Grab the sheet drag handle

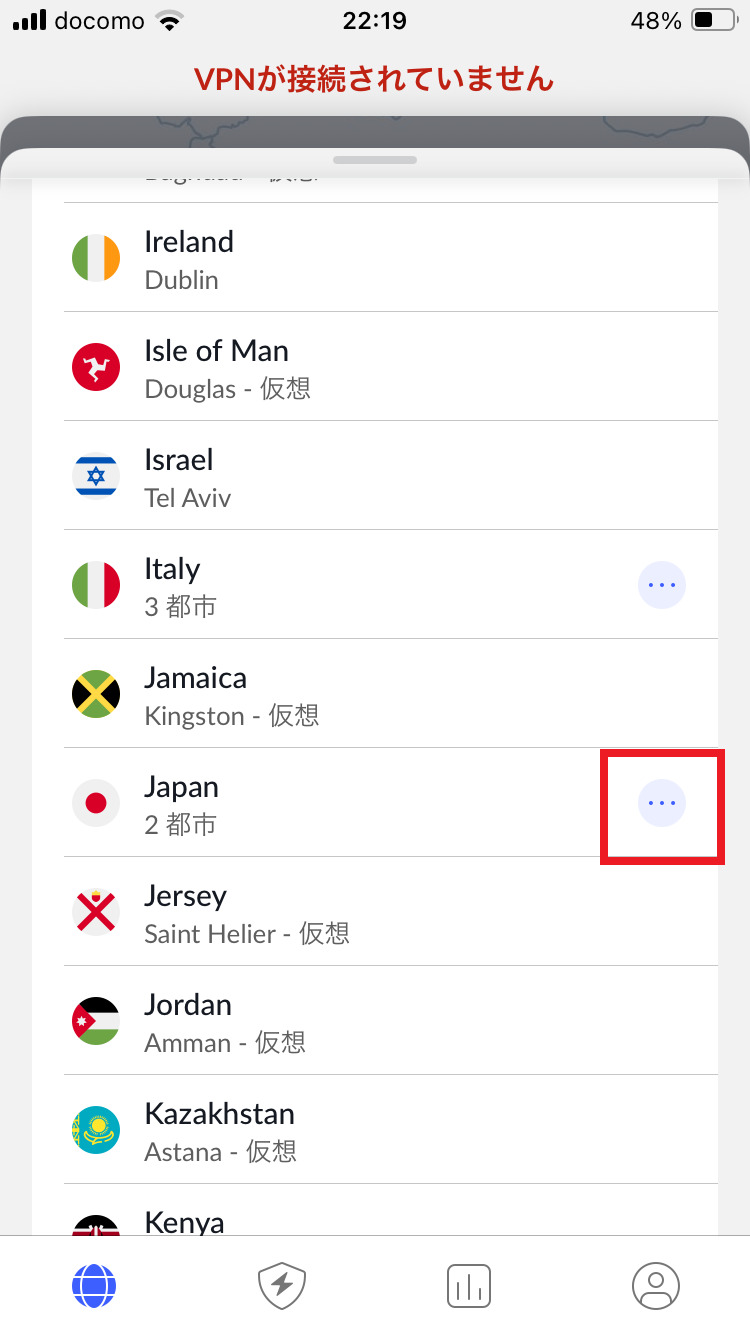(375, 160)
